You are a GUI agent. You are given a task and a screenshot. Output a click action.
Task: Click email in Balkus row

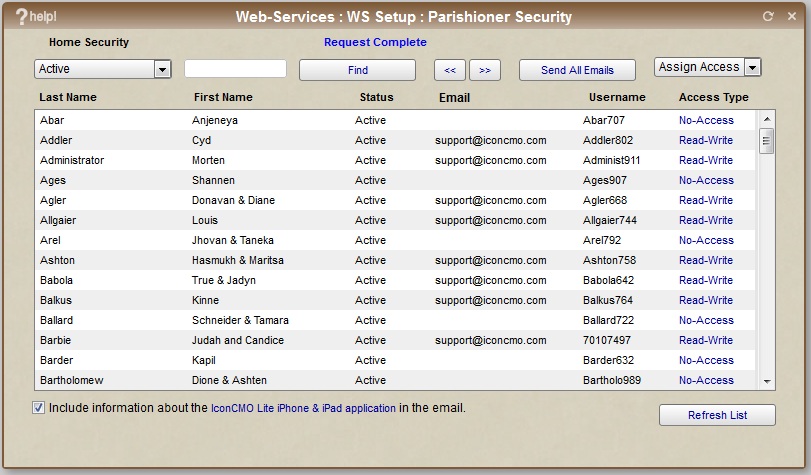pyautogui.click(x=490, y=300)
